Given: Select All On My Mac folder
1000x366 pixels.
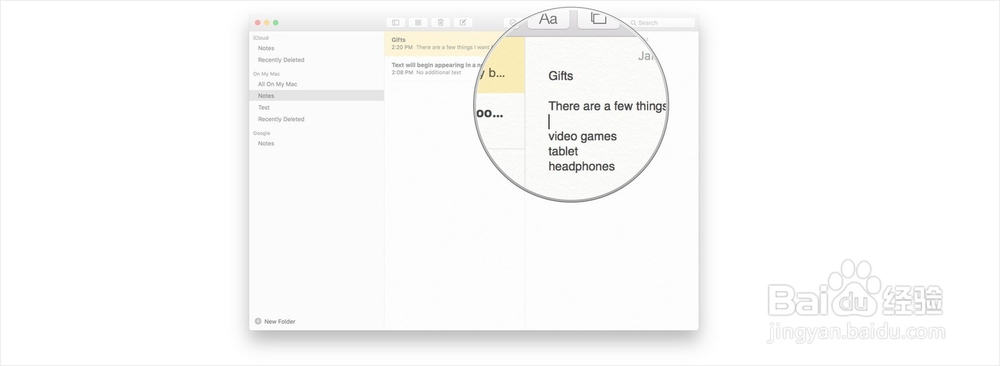Looking at the screenshot, I should tap(277, 84).
